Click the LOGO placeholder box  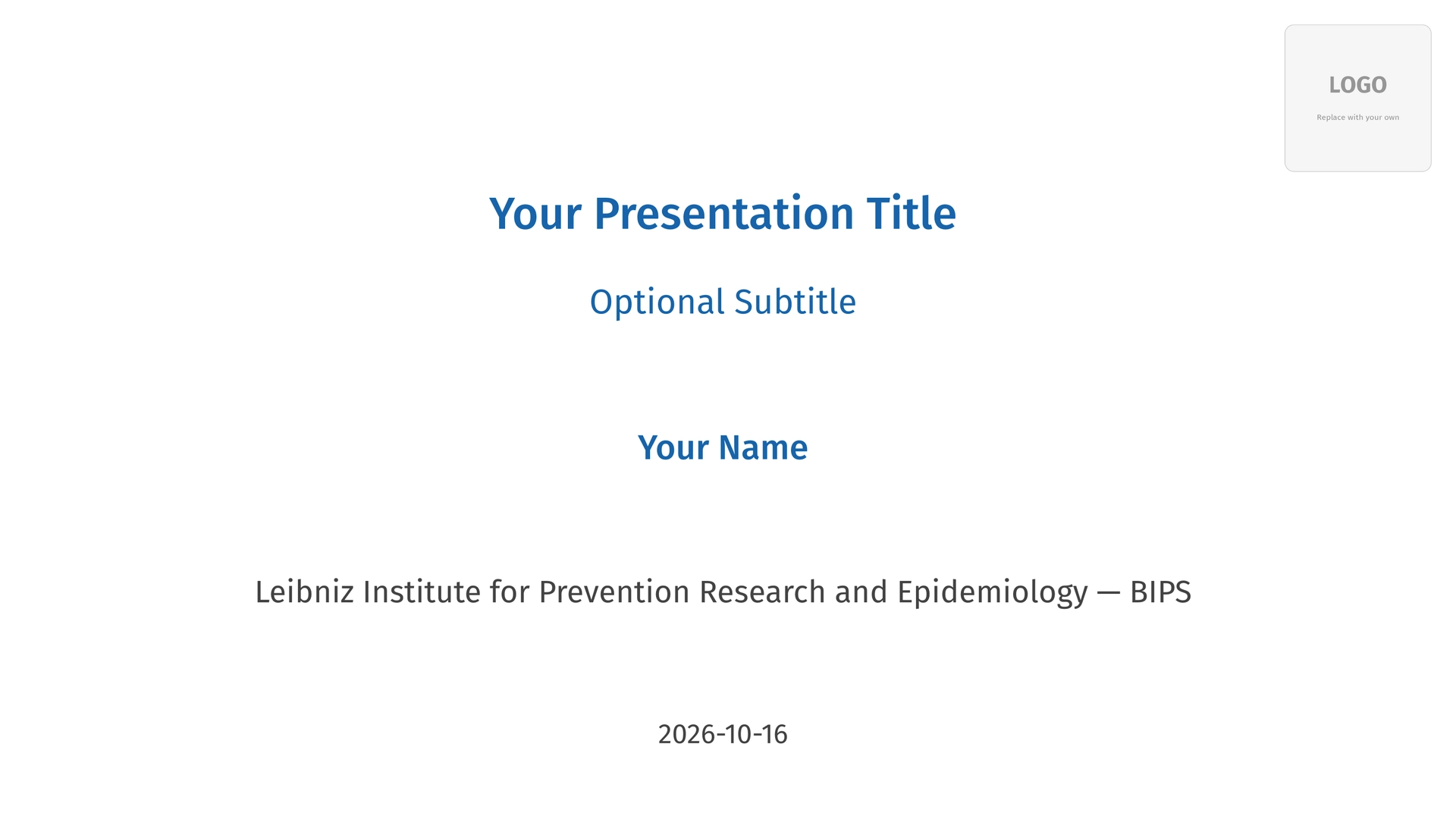coord(1357,98)
